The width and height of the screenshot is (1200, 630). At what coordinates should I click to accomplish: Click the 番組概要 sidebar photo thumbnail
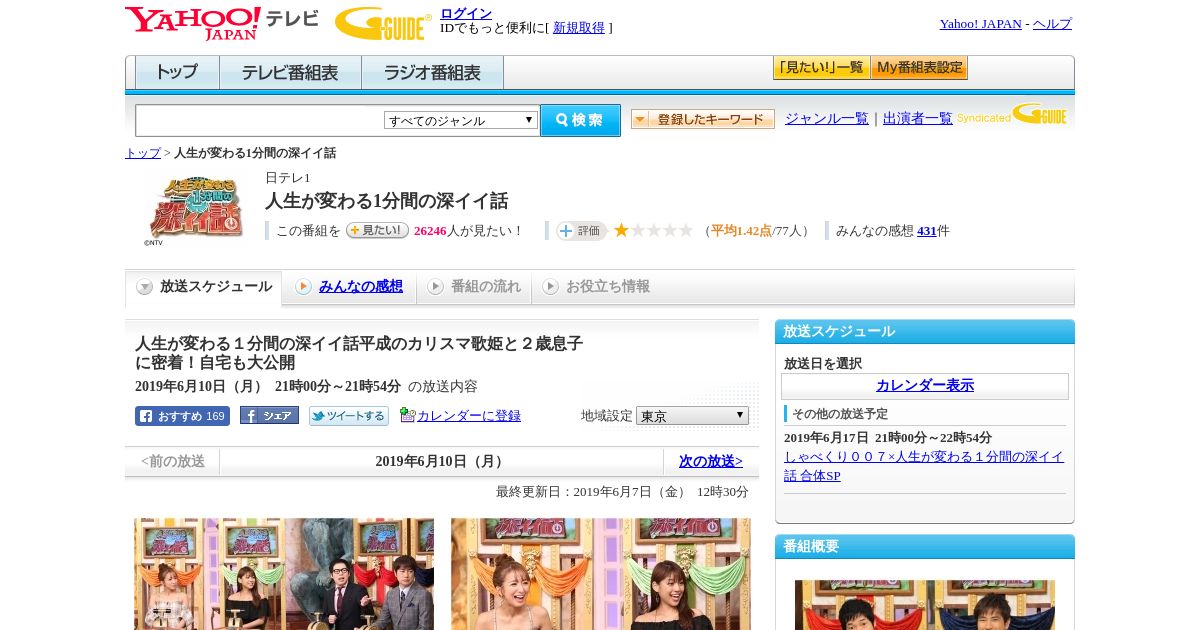(x=925, y=605)
